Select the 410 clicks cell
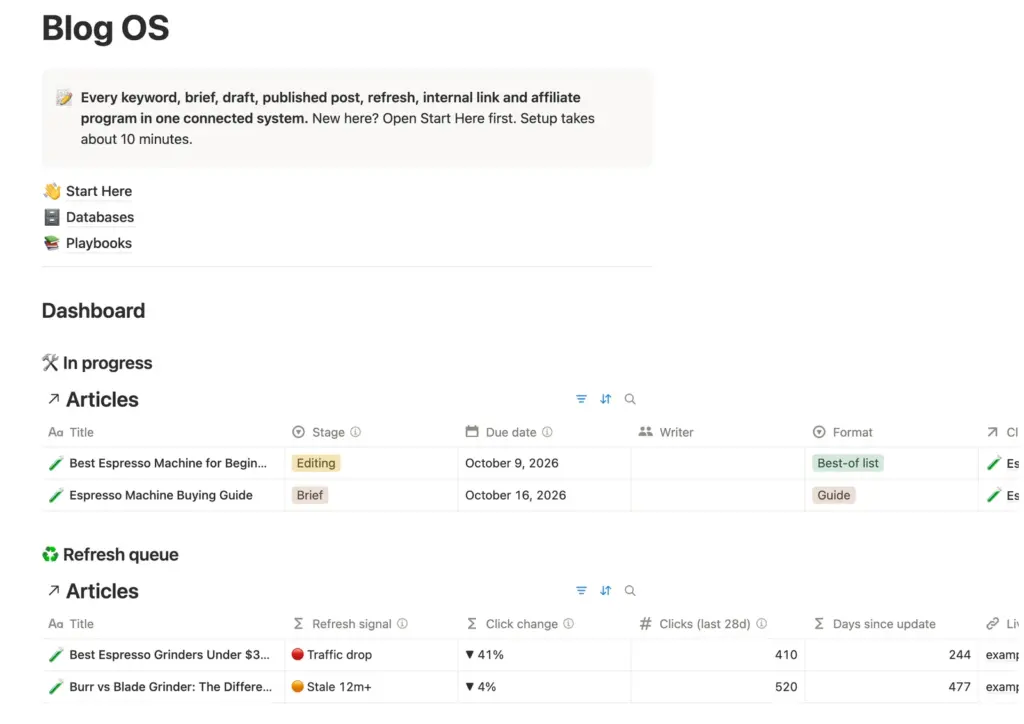The width and height of the screenshot is (1024, 724). (718, 655)
